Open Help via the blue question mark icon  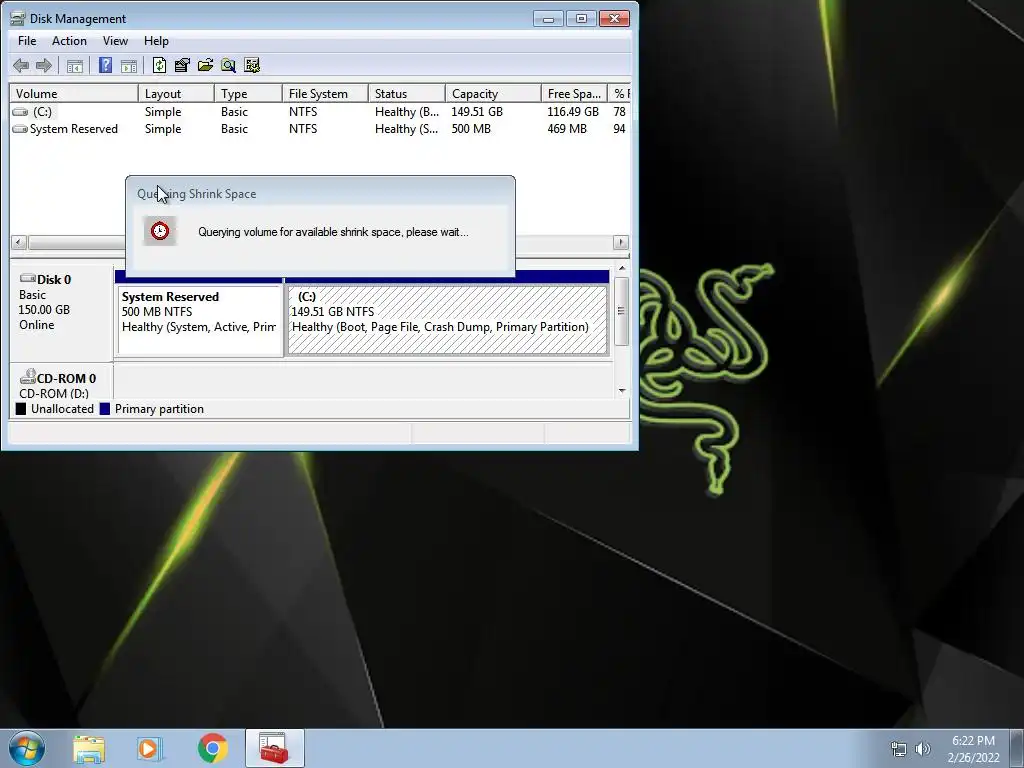[x=105, y=65]
